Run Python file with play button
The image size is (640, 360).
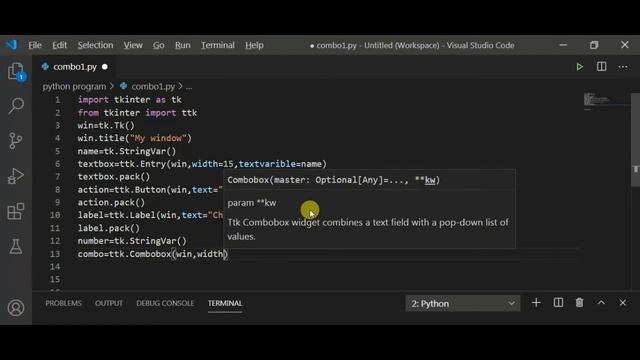point(579,67)
